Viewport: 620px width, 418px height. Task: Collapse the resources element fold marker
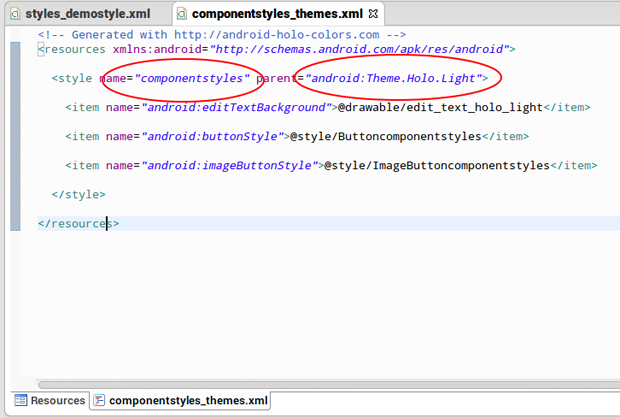pyautogui.click(x=41, y=49)
